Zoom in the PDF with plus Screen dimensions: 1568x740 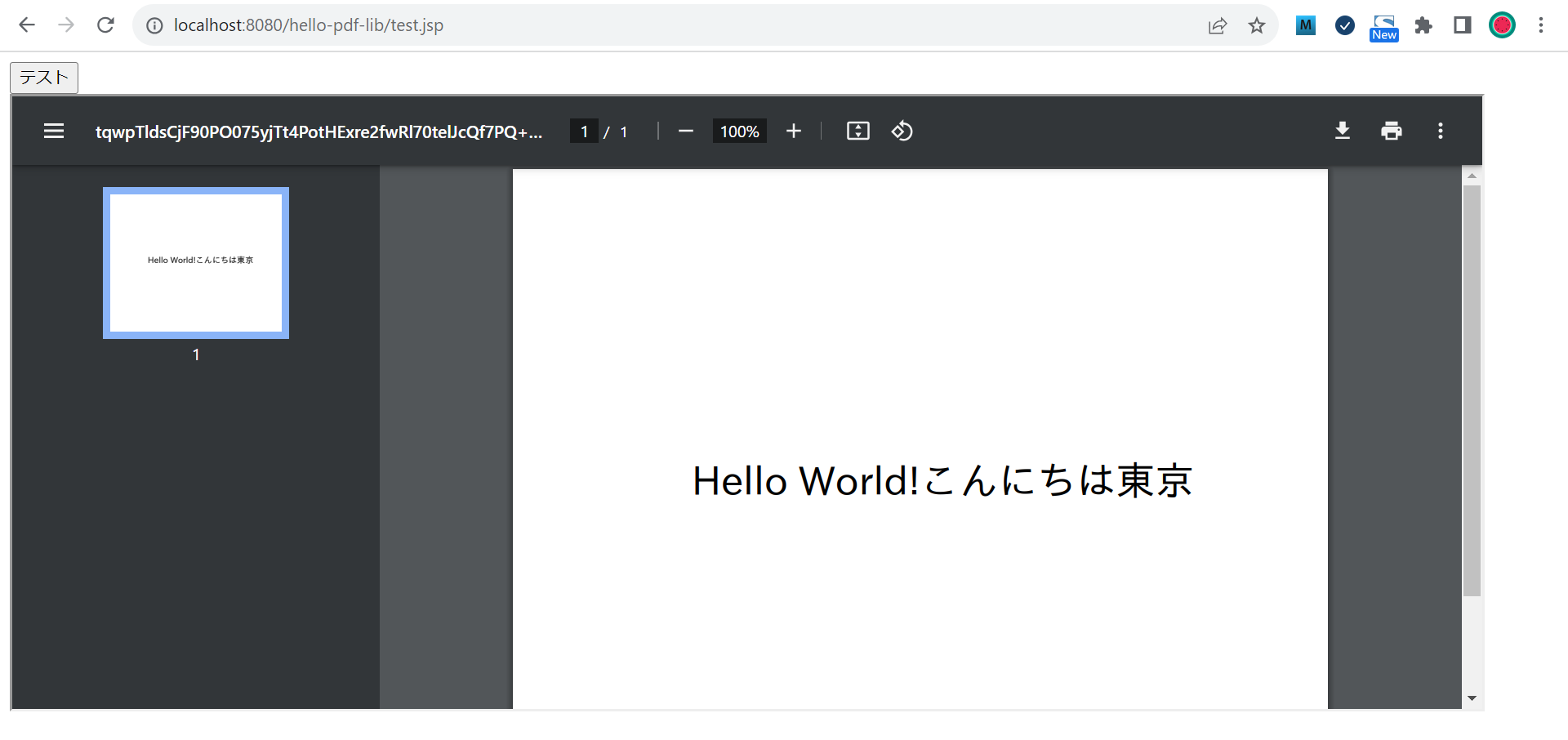tap(794, 131)
